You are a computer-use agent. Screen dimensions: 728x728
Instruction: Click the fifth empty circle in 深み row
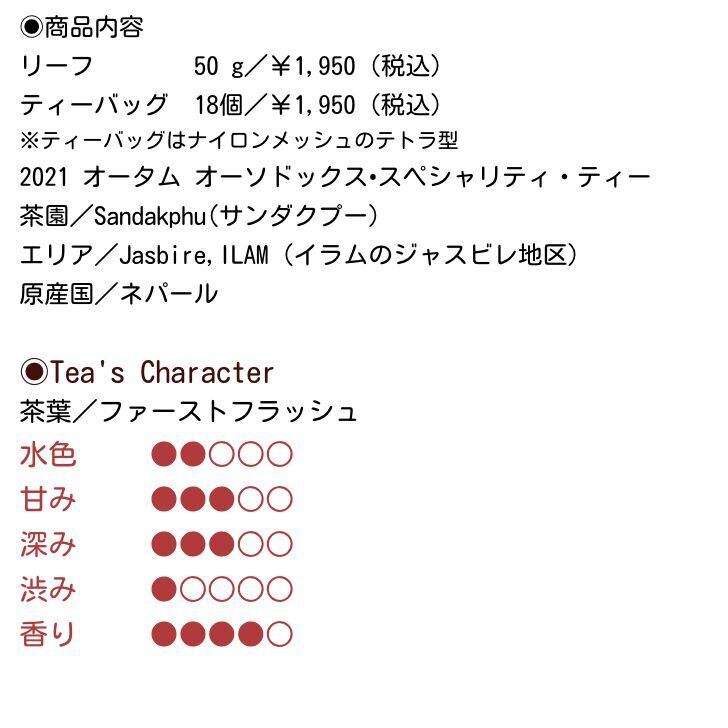pyautogui.click(x=280, y=544)
